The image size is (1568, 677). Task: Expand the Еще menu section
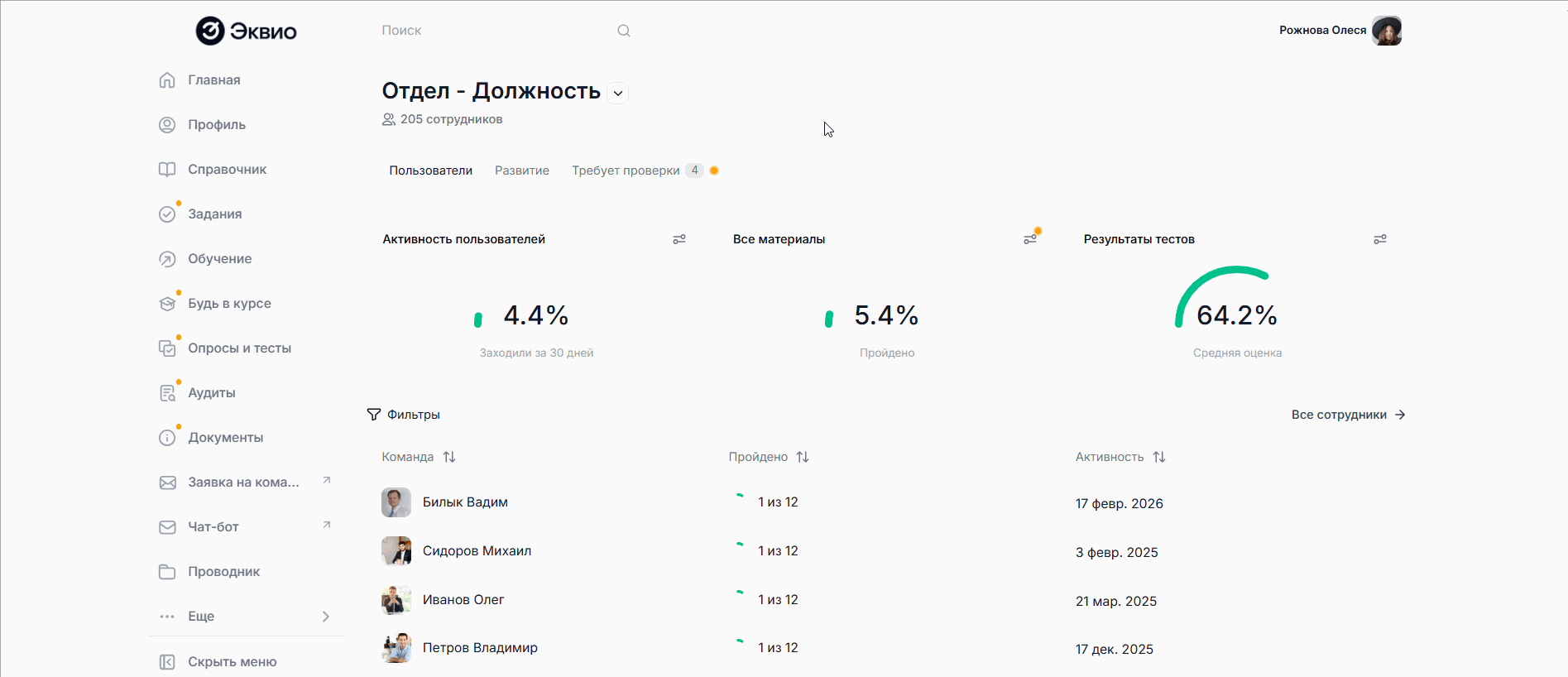[326, 617]
